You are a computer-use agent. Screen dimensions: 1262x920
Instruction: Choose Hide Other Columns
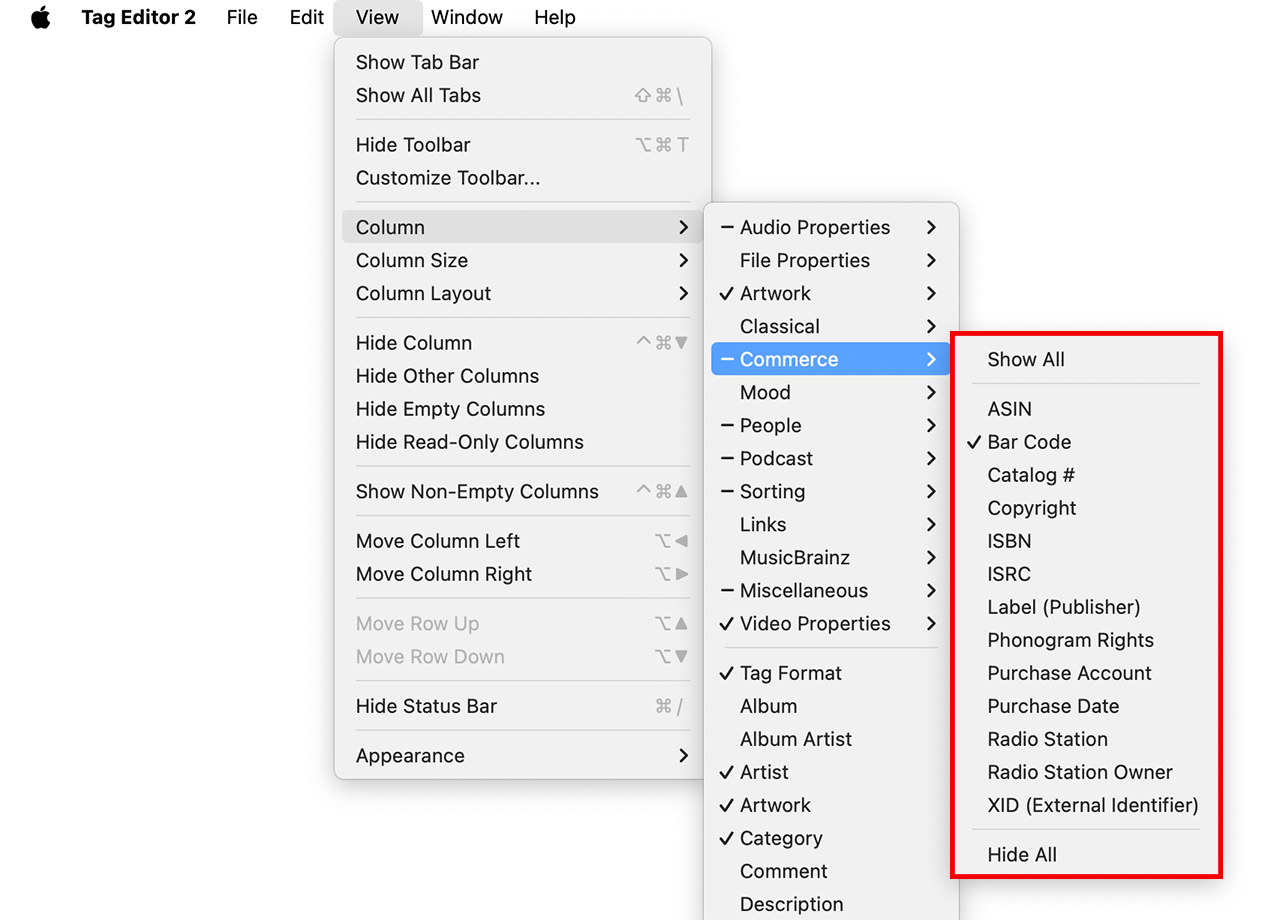click(522, 376)
